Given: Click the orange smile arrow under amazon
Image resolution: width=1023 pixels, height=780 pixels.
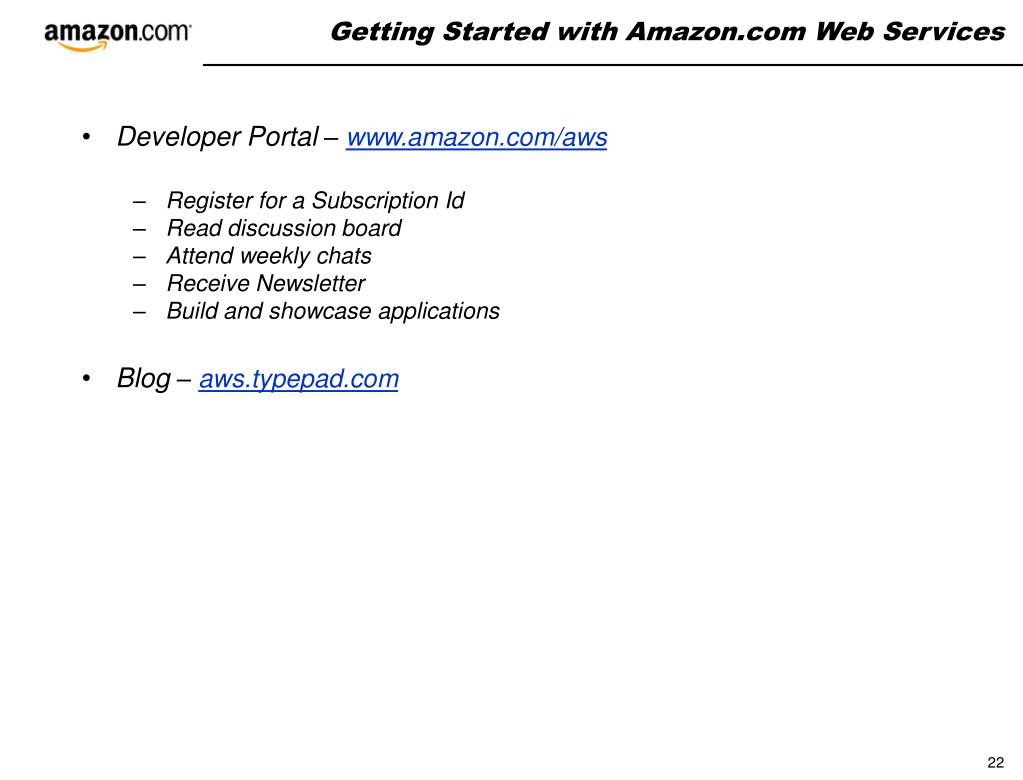Looking at the screenshot, I should [84, 46].
